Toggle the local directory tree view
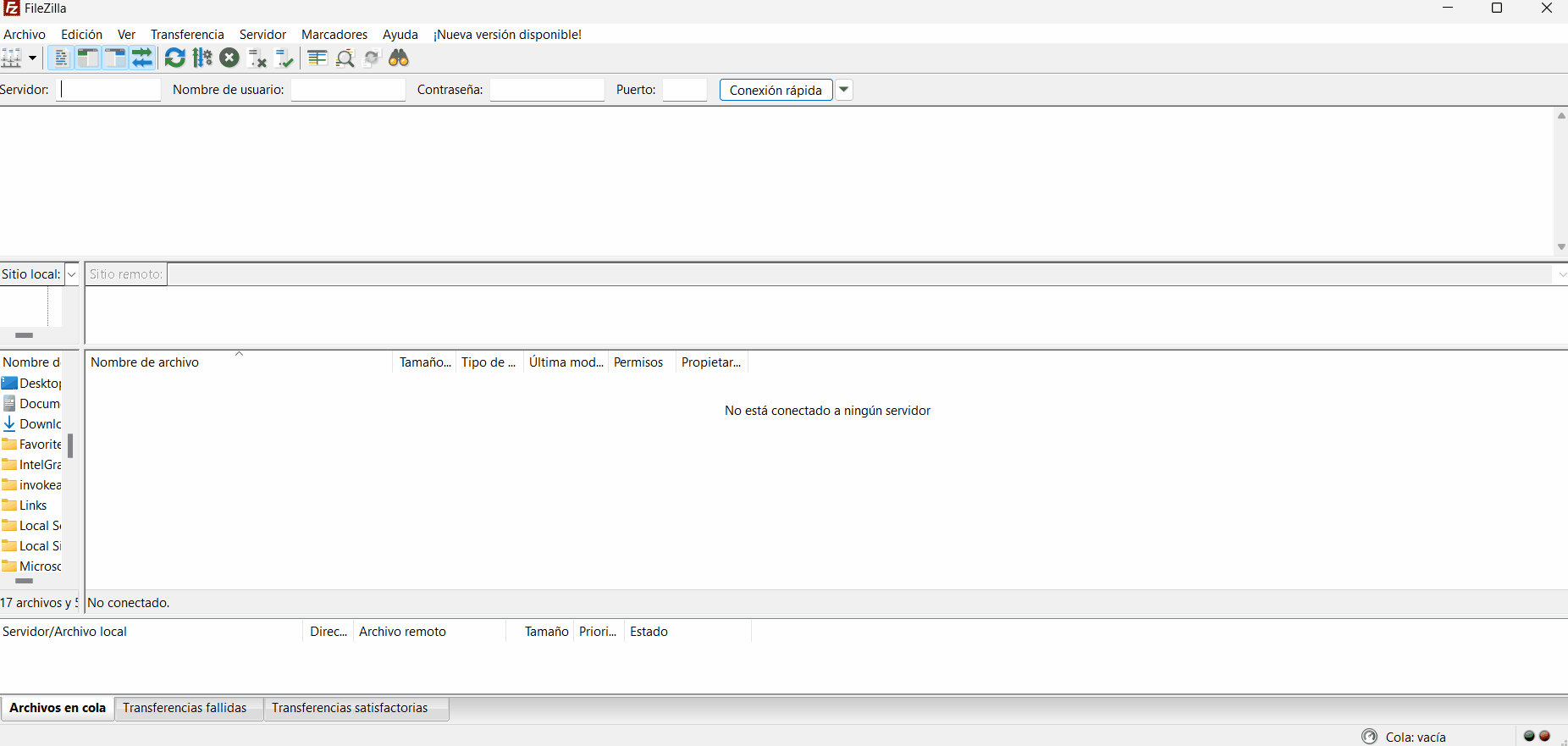 [87, 58]
